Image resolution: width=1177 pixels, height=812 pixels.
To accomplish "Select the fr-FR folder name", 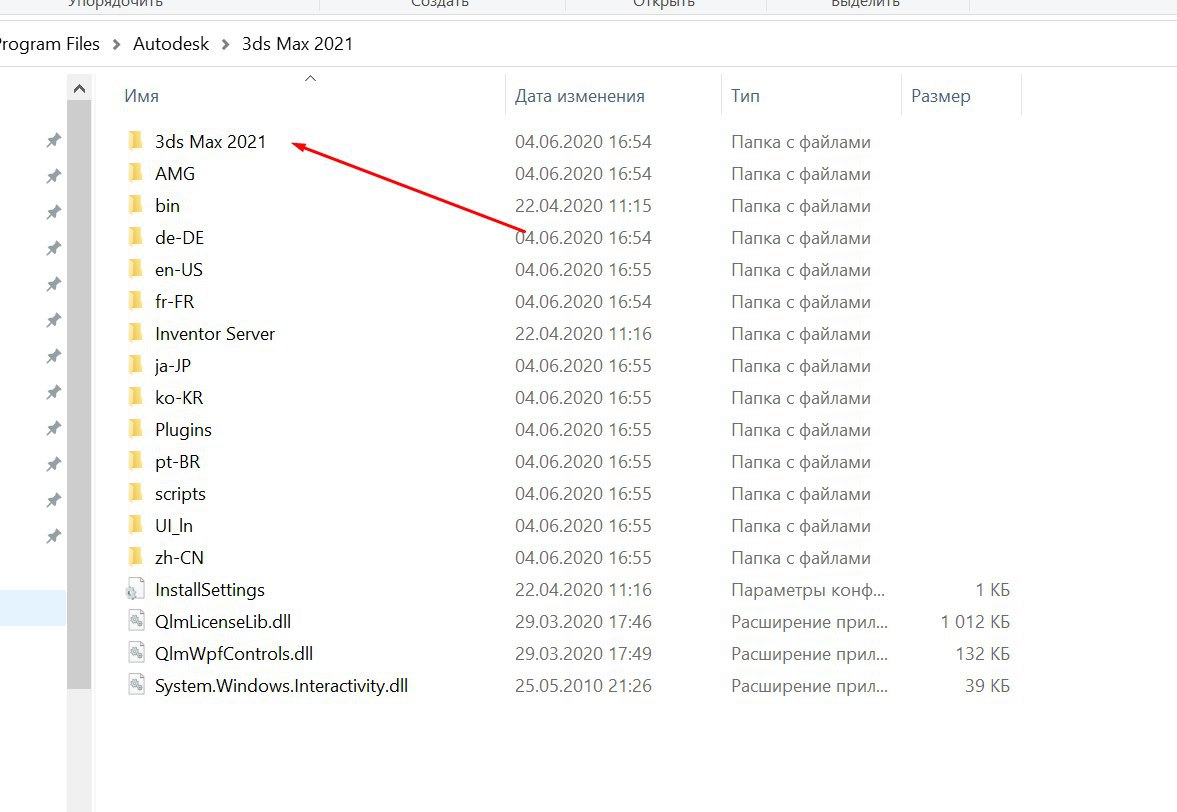I will click(174, 301).
